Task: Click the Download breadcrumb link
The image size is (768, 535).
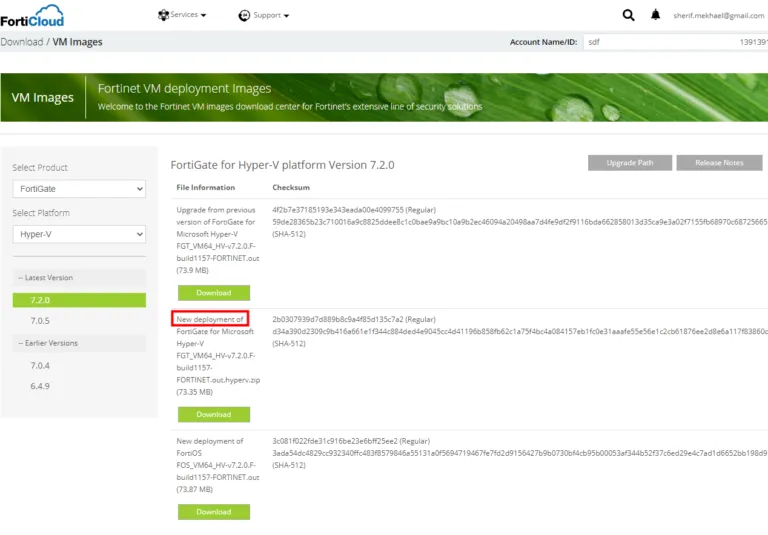Action: click(x=22, y=42)
